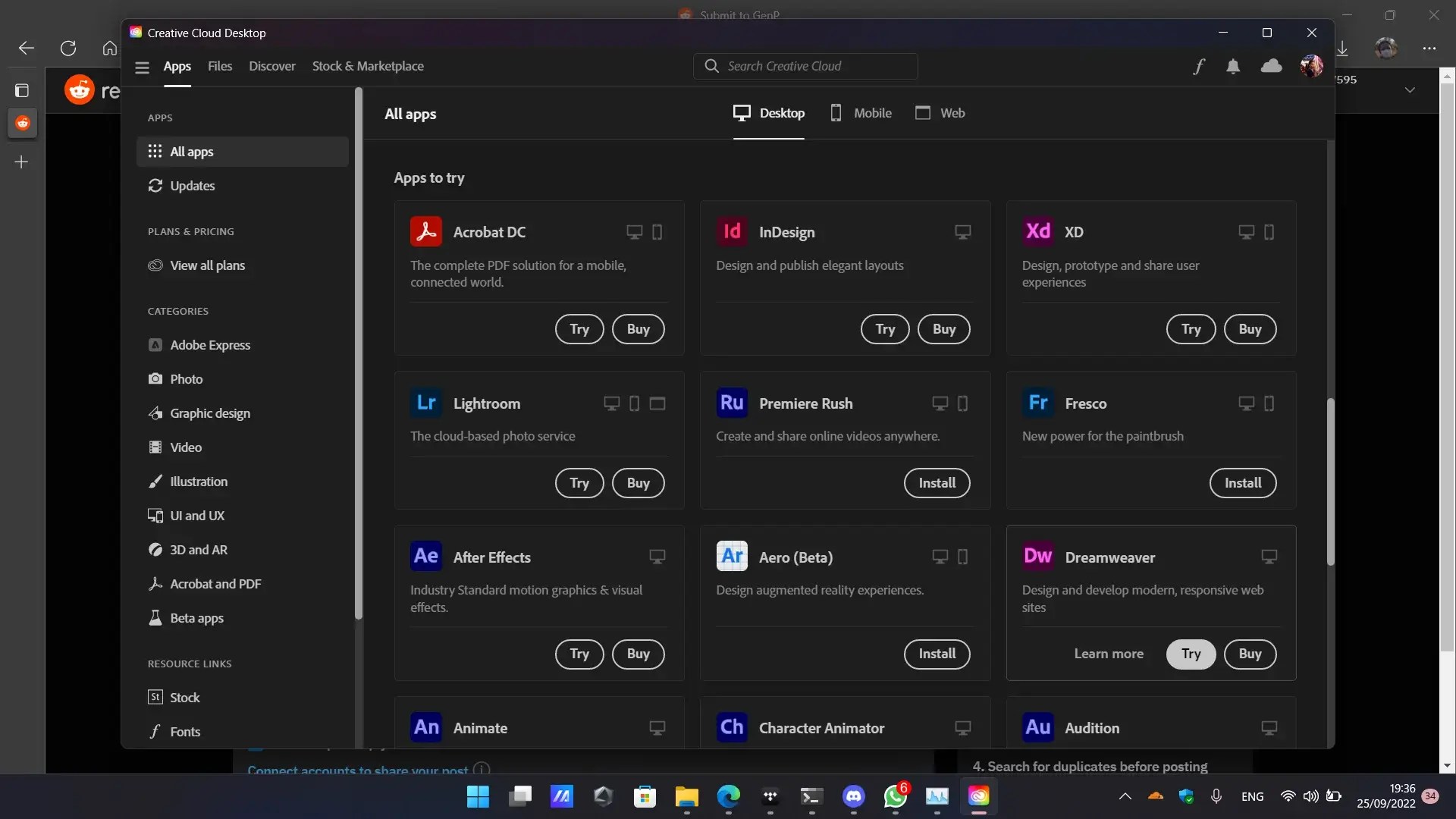Image resolution: width=1456 pixels, height=819 pixels.
Task: Switch to the Files tab
Action: 220,67
